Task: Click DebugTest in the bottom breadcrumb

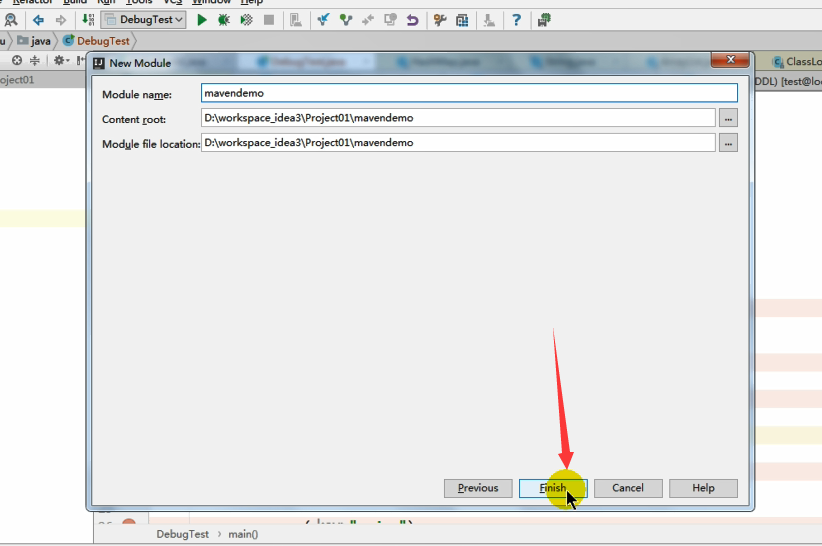Action: point(182,534)
